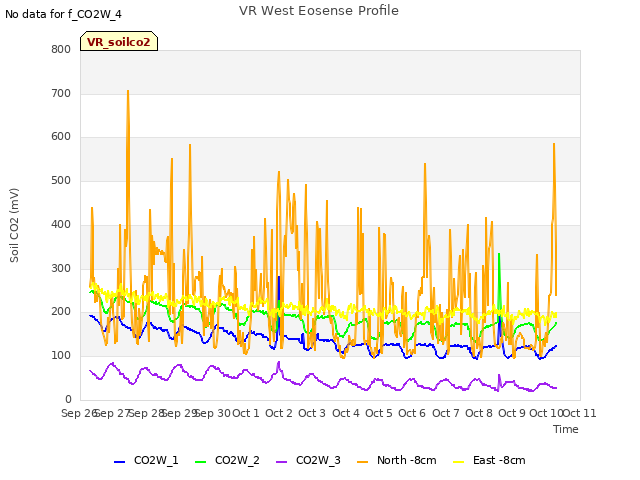Click the blue spike near Oct 2
The height and width of the screenshot is (480, 640).
pyautogui.click(x=279, y=278)
